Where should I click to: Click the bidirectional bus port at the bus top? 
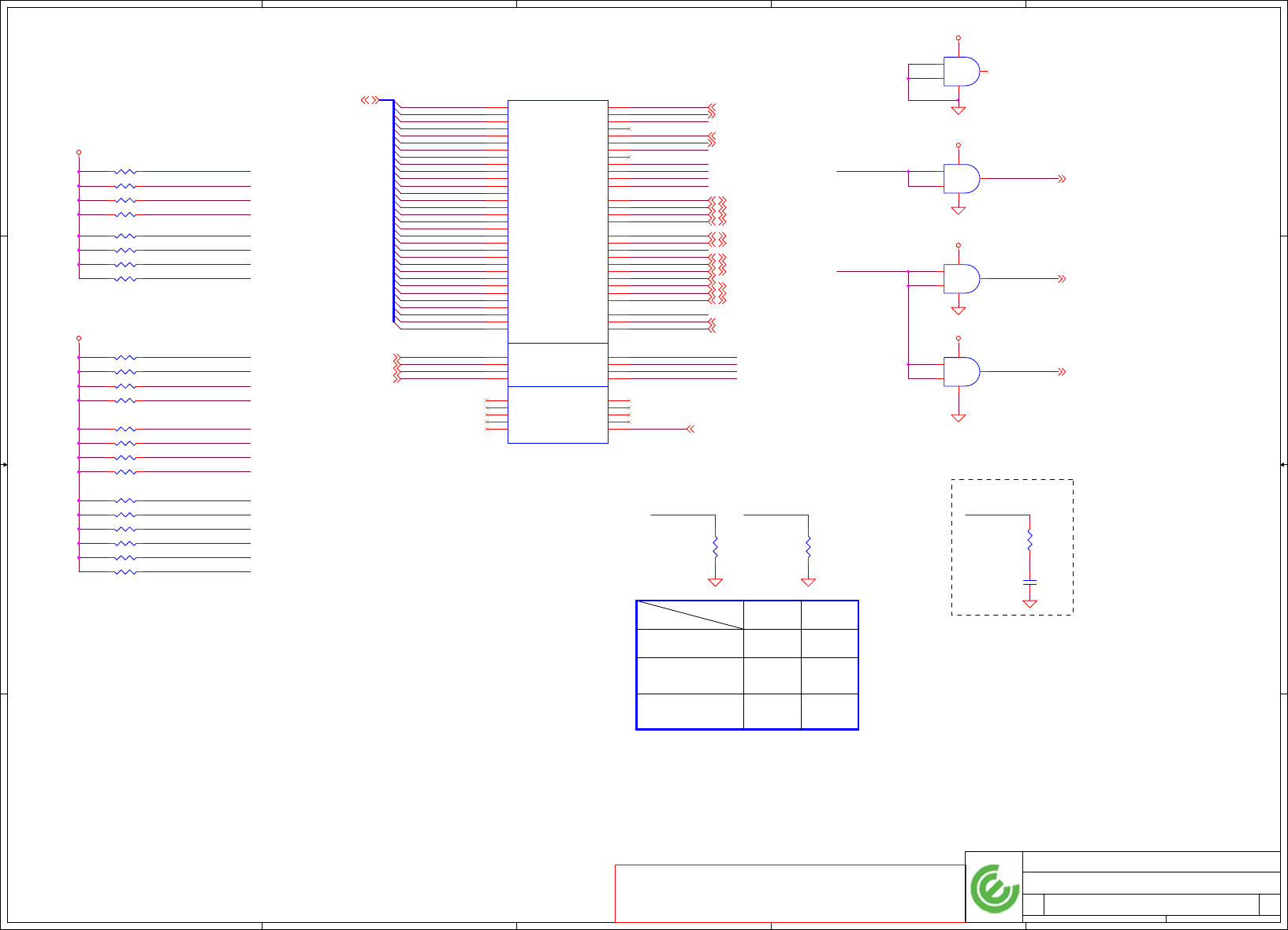[370, 100]
